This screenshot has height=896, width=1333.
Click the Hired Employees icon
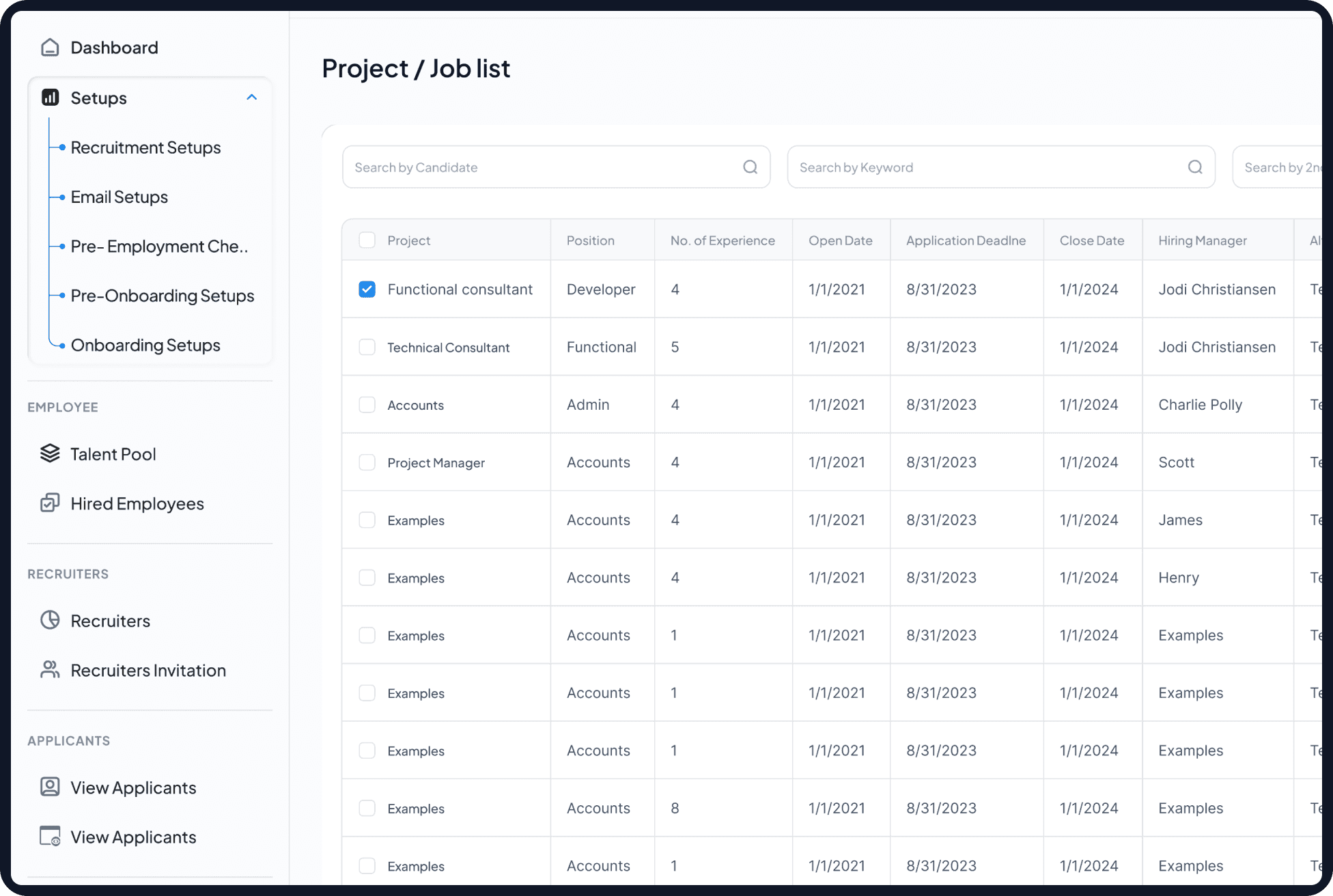(50, 503)
